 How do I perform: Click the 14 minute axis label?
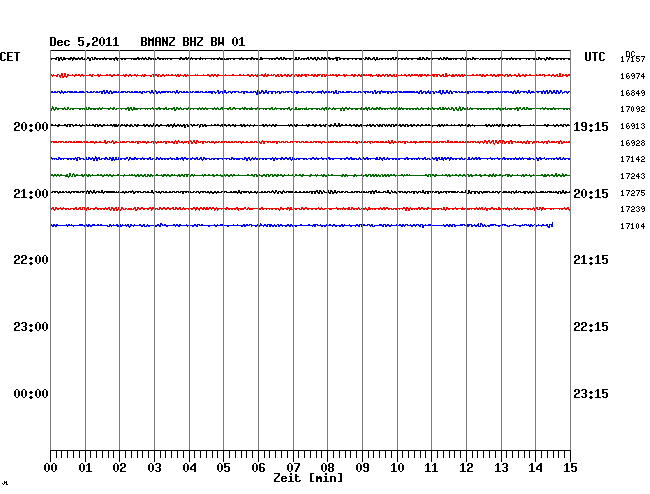click(535, 468)
